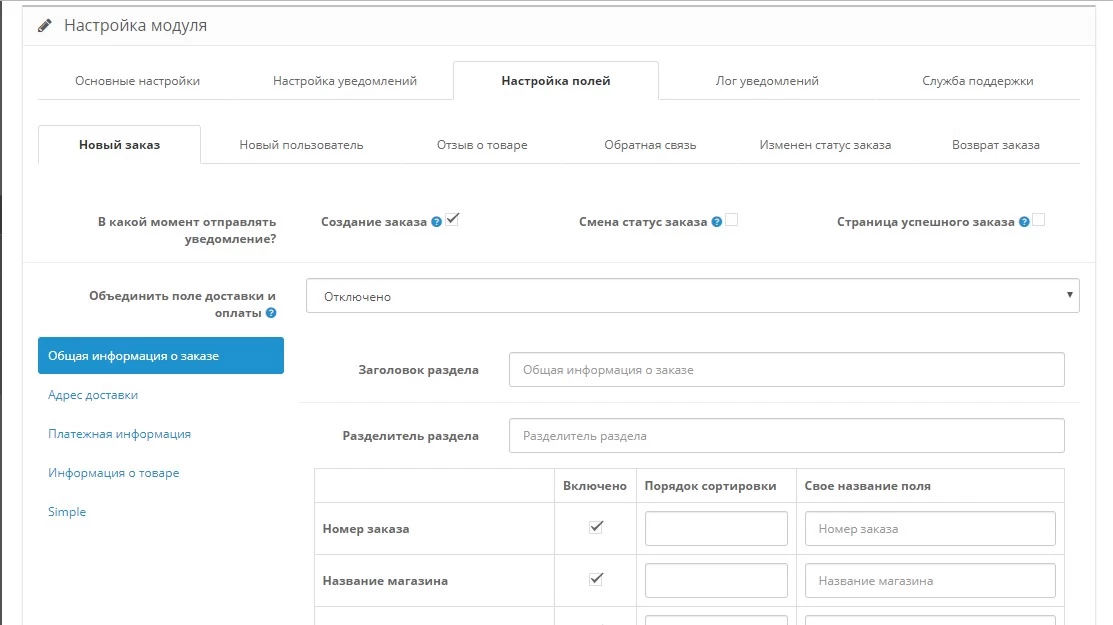Image resolution: width=1113 pixels, height=625 pixels.
Task: Open the Возврат заказа sub-tab
Action: point(996,145)
